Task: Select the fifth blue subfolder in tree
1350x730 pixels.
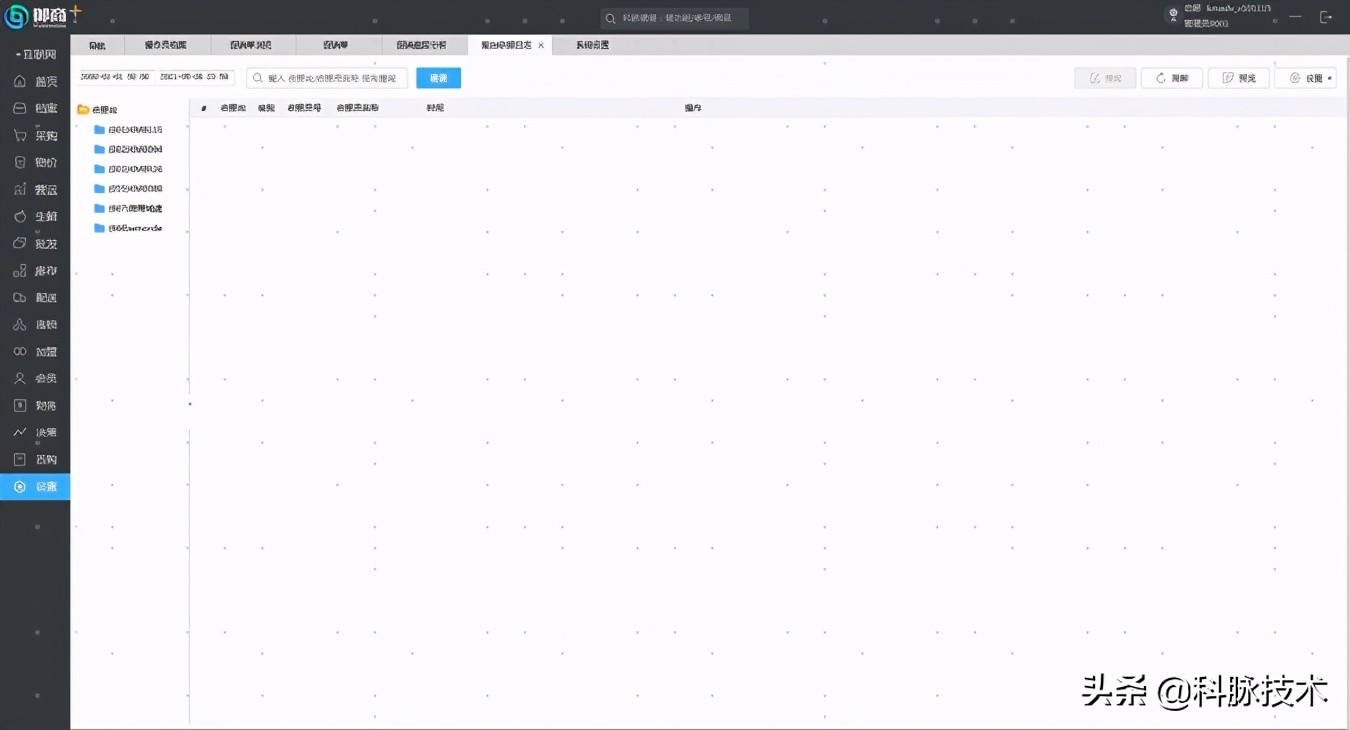Action: 128,208
